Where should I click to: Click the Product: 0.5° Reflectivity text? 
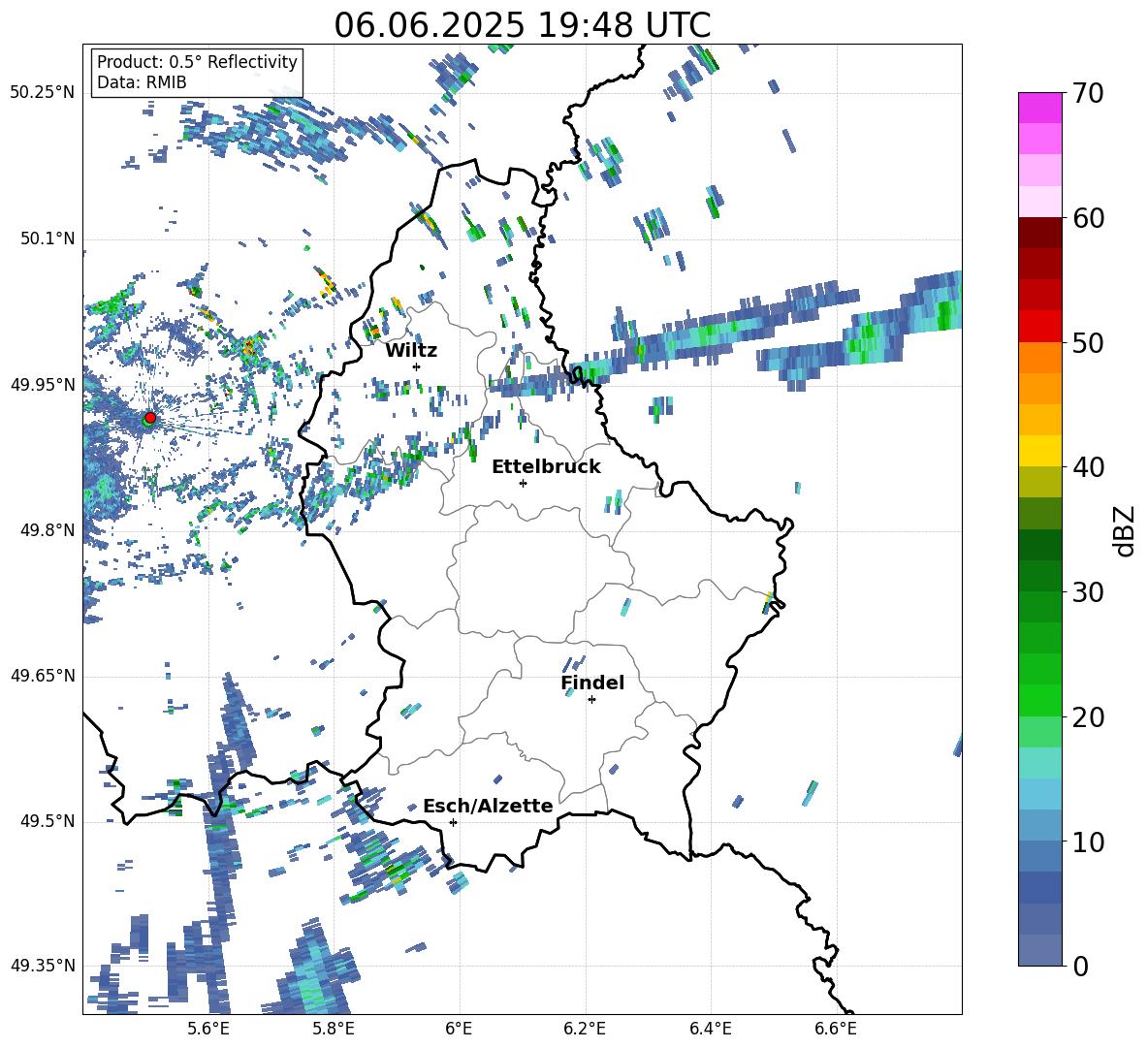(x=197, y=62)
